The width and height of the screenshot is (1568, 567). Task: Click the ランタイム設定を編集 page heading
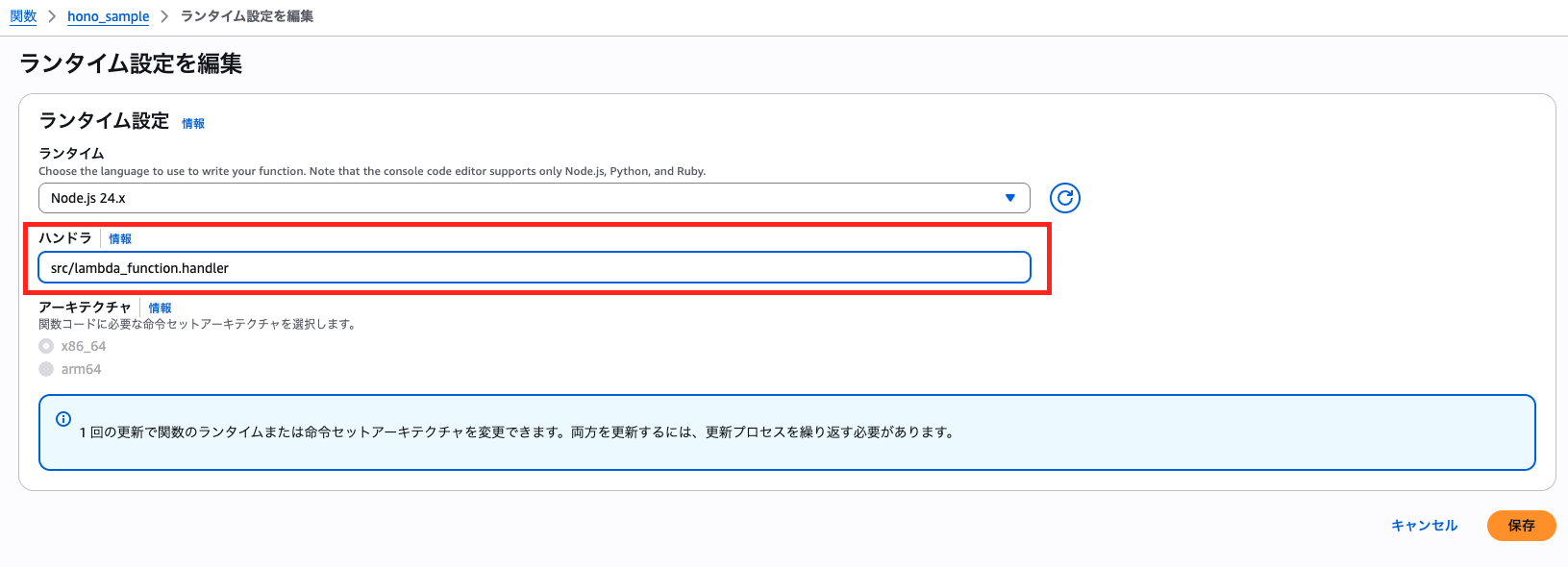point(131,63)
